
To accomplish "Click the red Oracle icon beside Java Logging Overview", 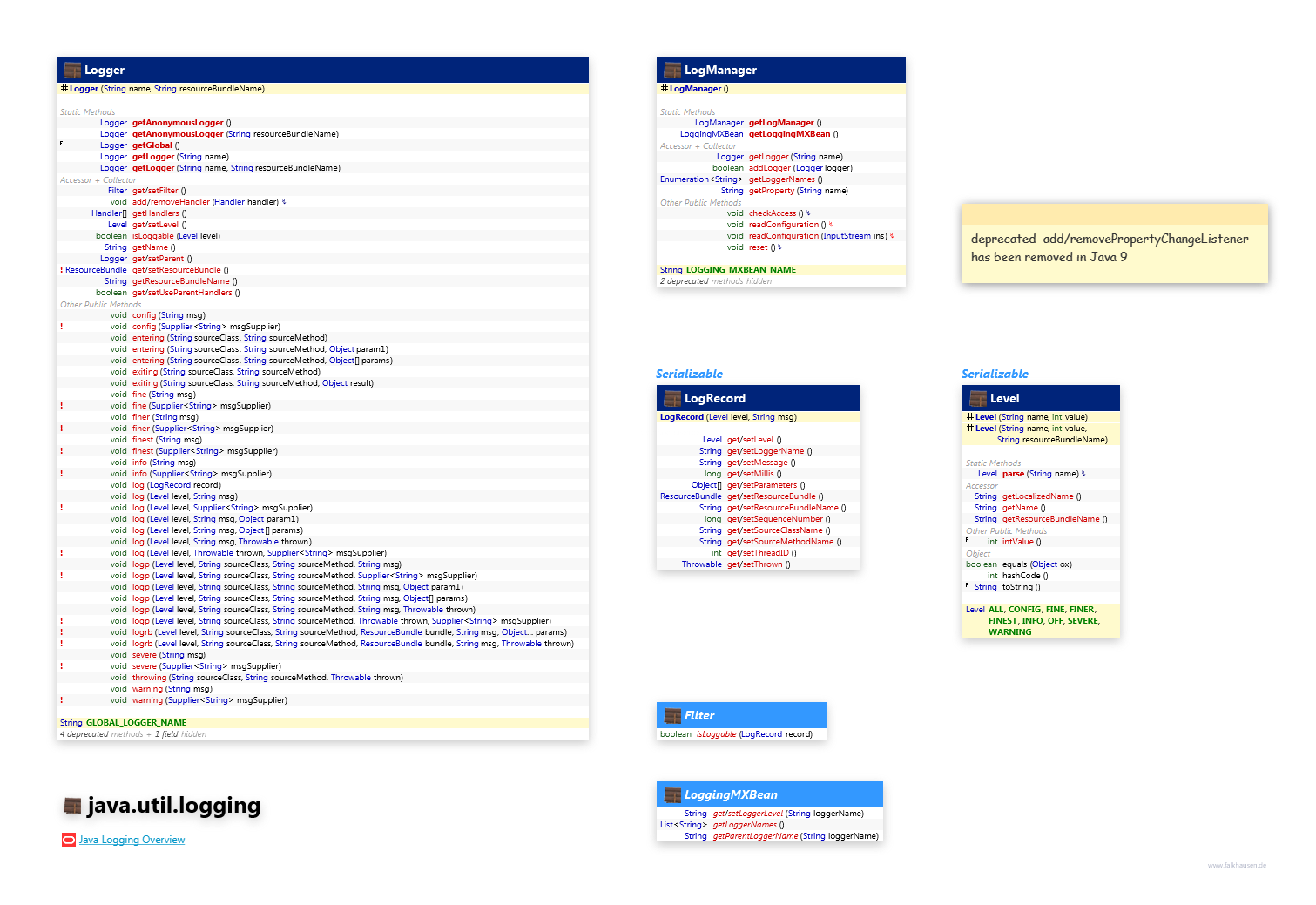I will pyautogui.click(x=69, y=841).
